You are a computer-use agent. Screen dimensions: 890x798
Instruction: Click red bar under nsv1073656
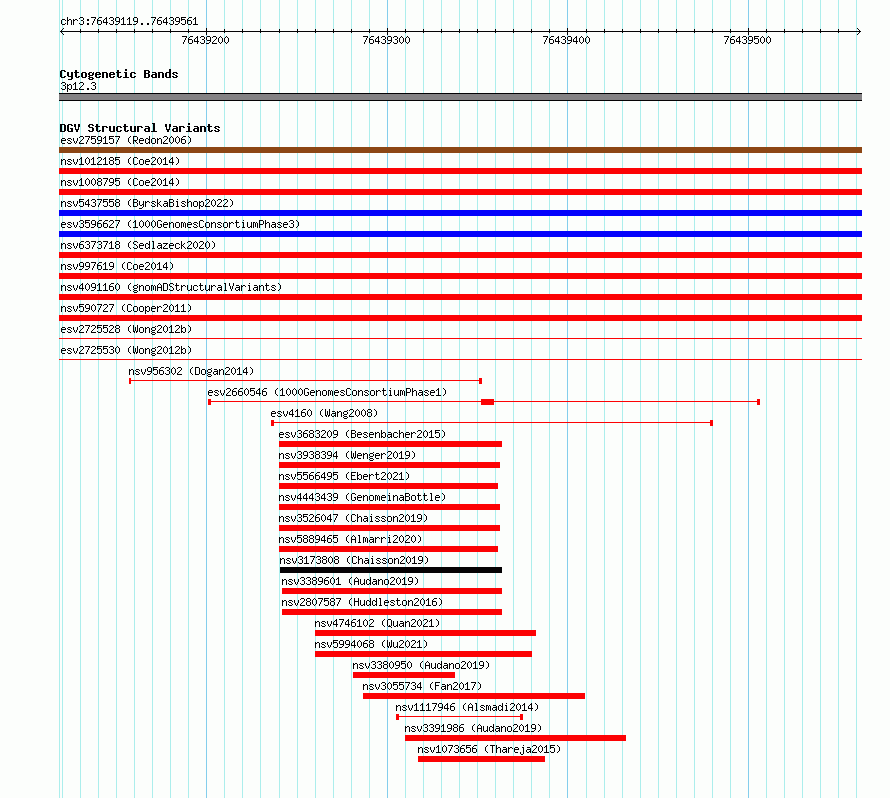481,759
